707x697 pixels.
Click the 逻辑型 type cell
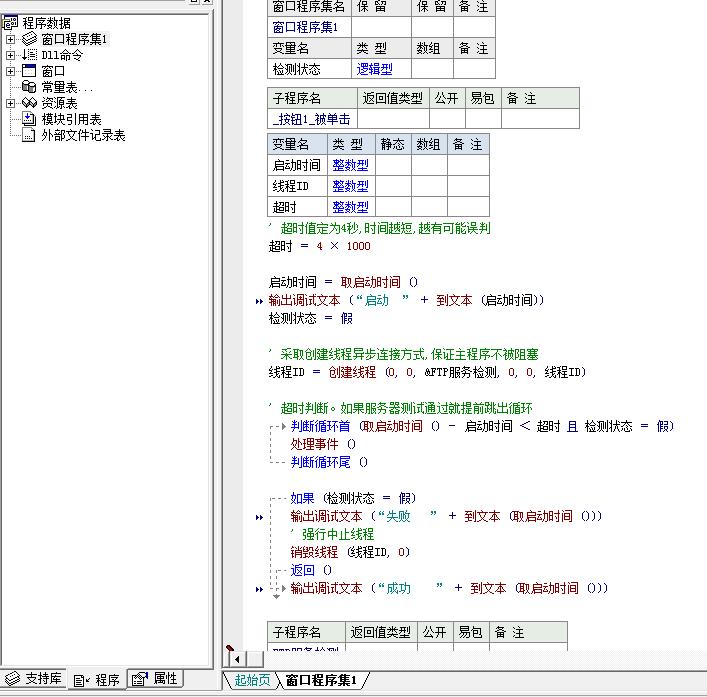pos(381,69)
